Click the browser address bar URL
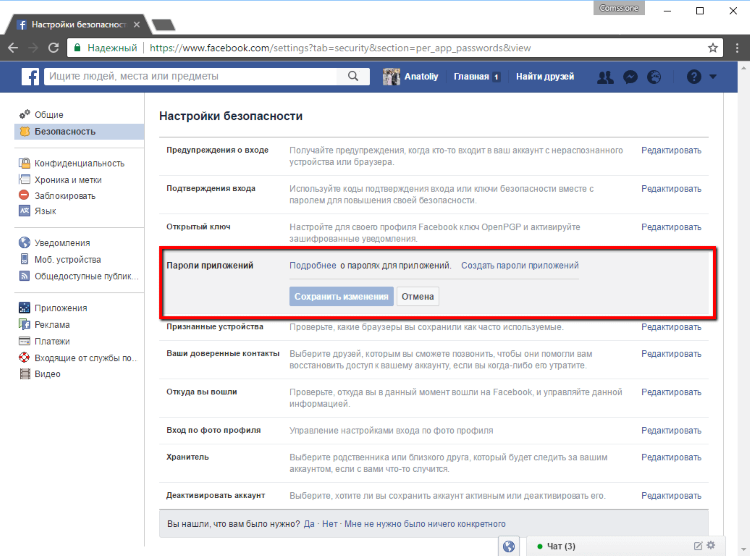Viewport: 750px width, 556px height. 340,48
